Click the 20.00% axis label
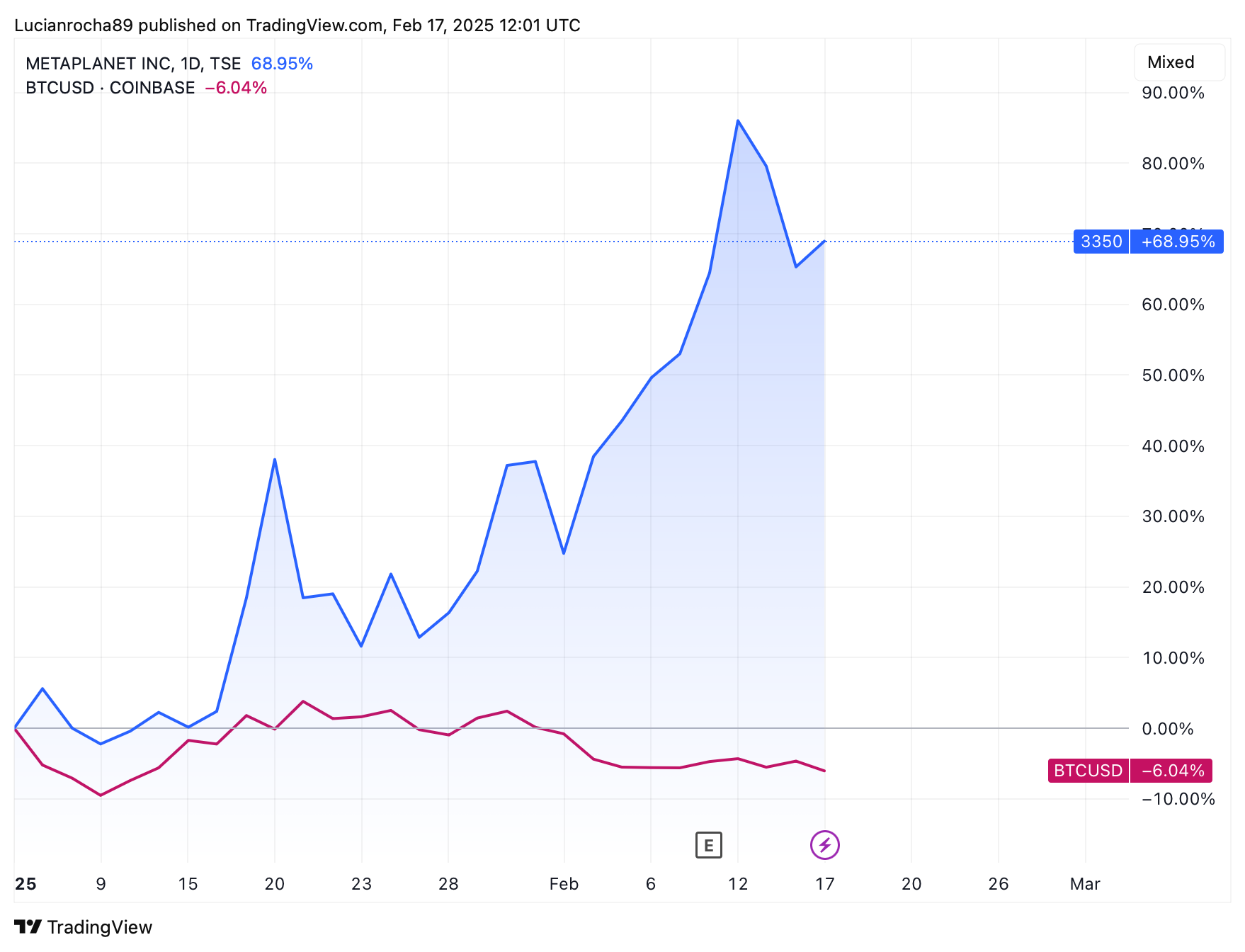This screenshot has width=1245, height=952. (1173, 587)
